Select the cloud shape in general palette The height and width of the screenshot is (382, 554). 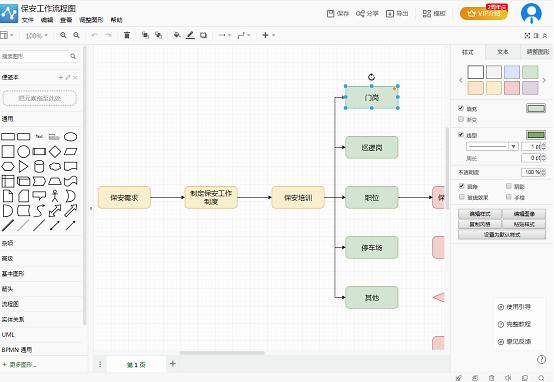click(x=55, y=166)
